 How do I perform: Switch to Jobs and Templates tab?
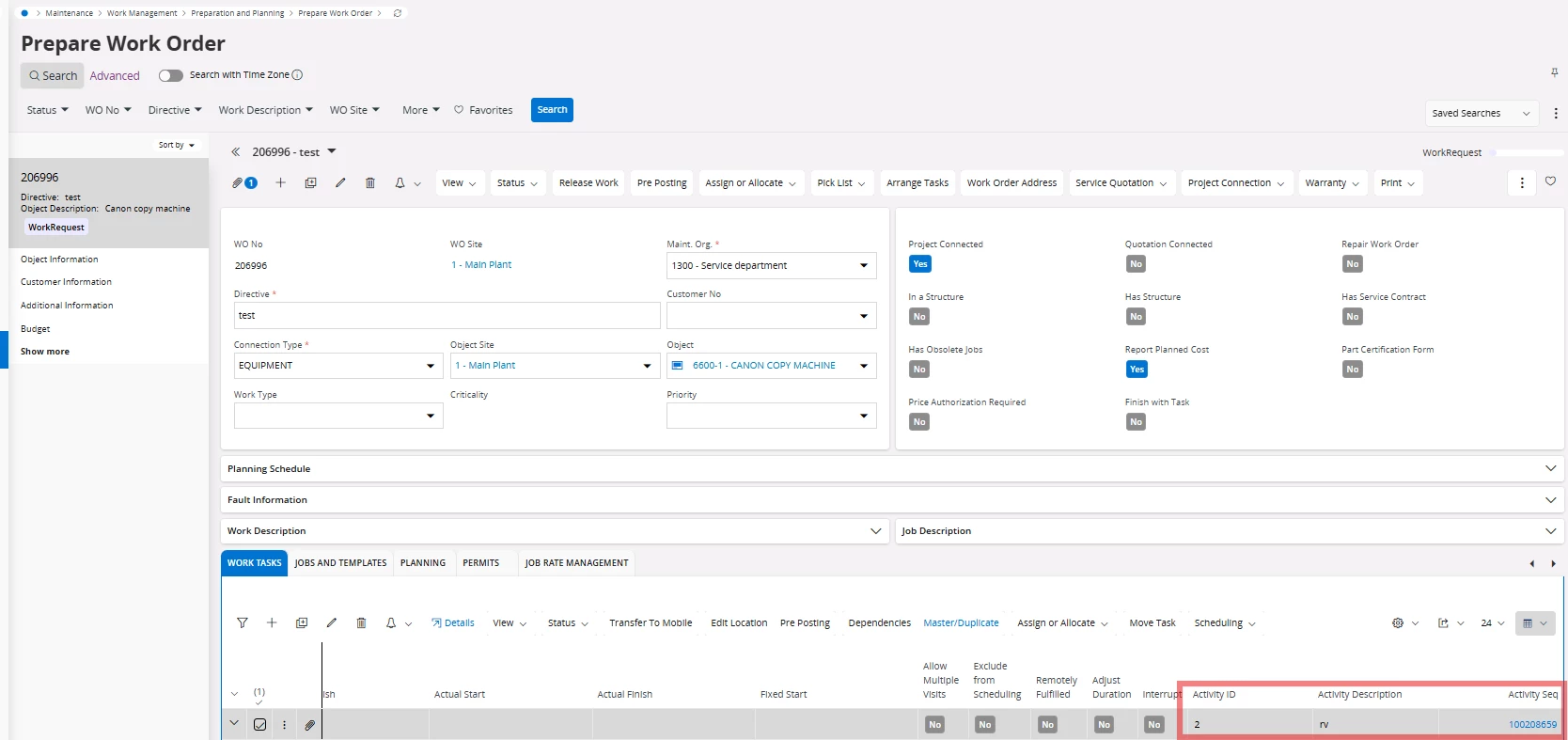(340, 563)
